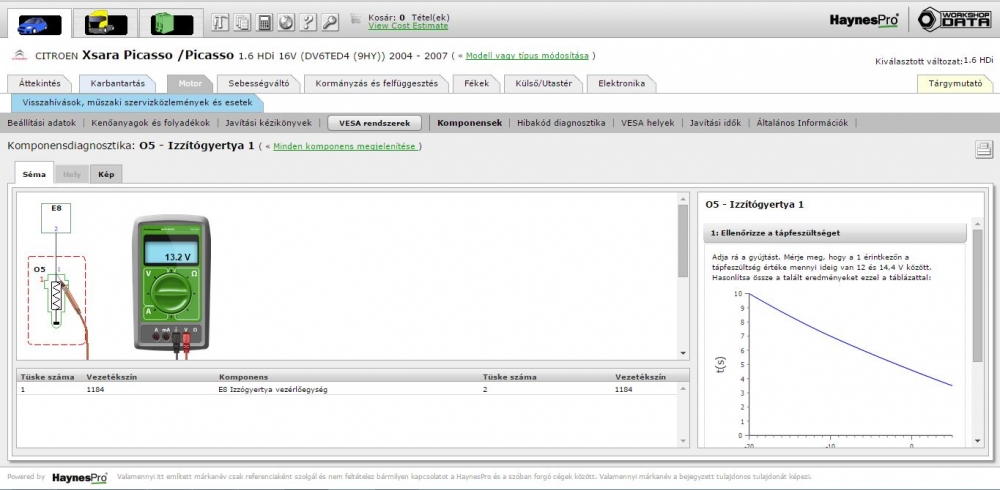1000x490 pixels.
Task: Select Javítási kézikönyvek submenu
Action: pos(268,123)
